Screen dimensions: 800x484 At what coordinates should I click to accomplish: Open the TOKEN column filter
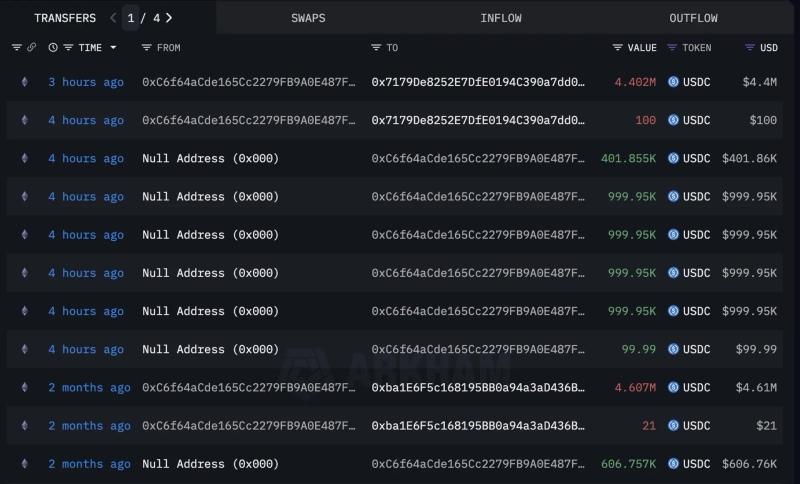672,48
